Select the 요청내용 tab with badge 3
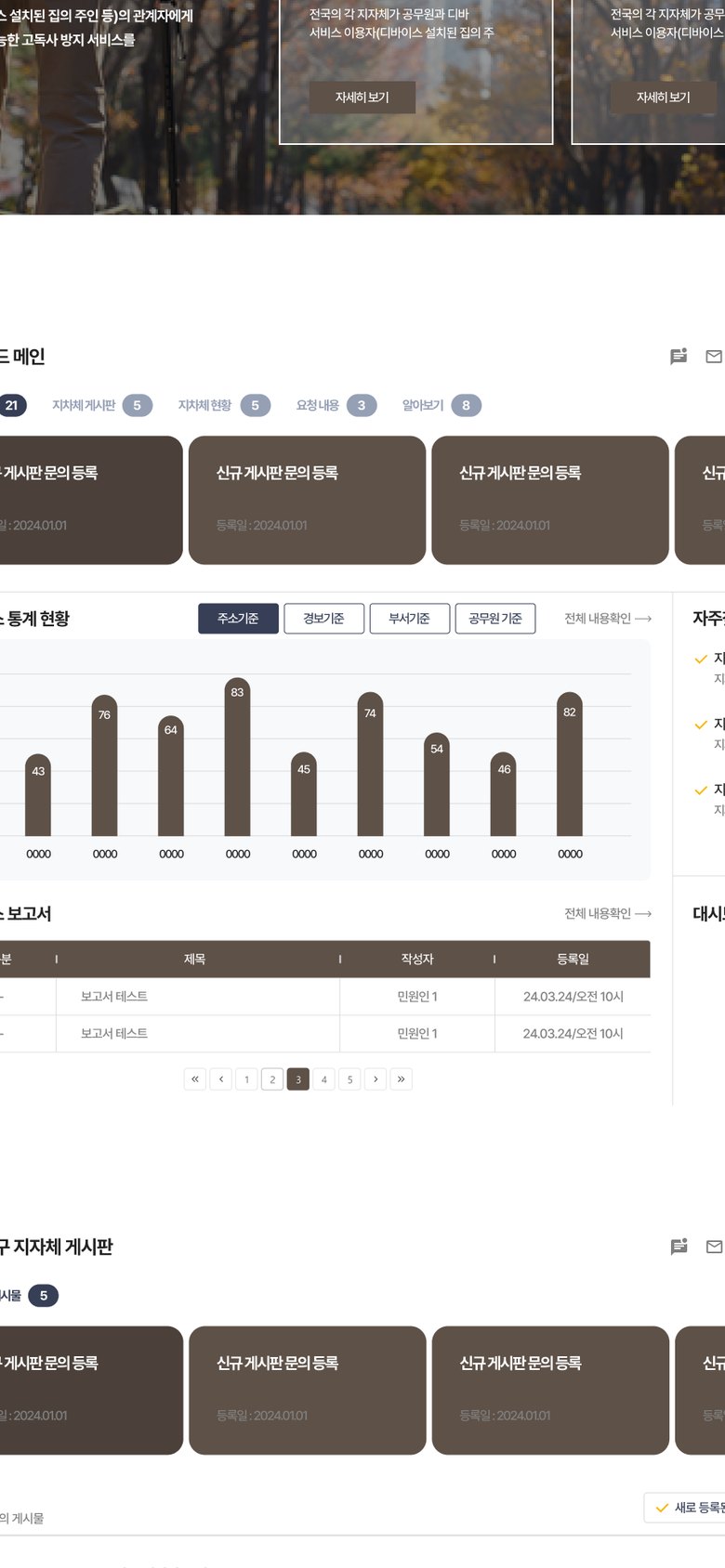Screen dimensions: 725x1568 (x=336, y=405)
